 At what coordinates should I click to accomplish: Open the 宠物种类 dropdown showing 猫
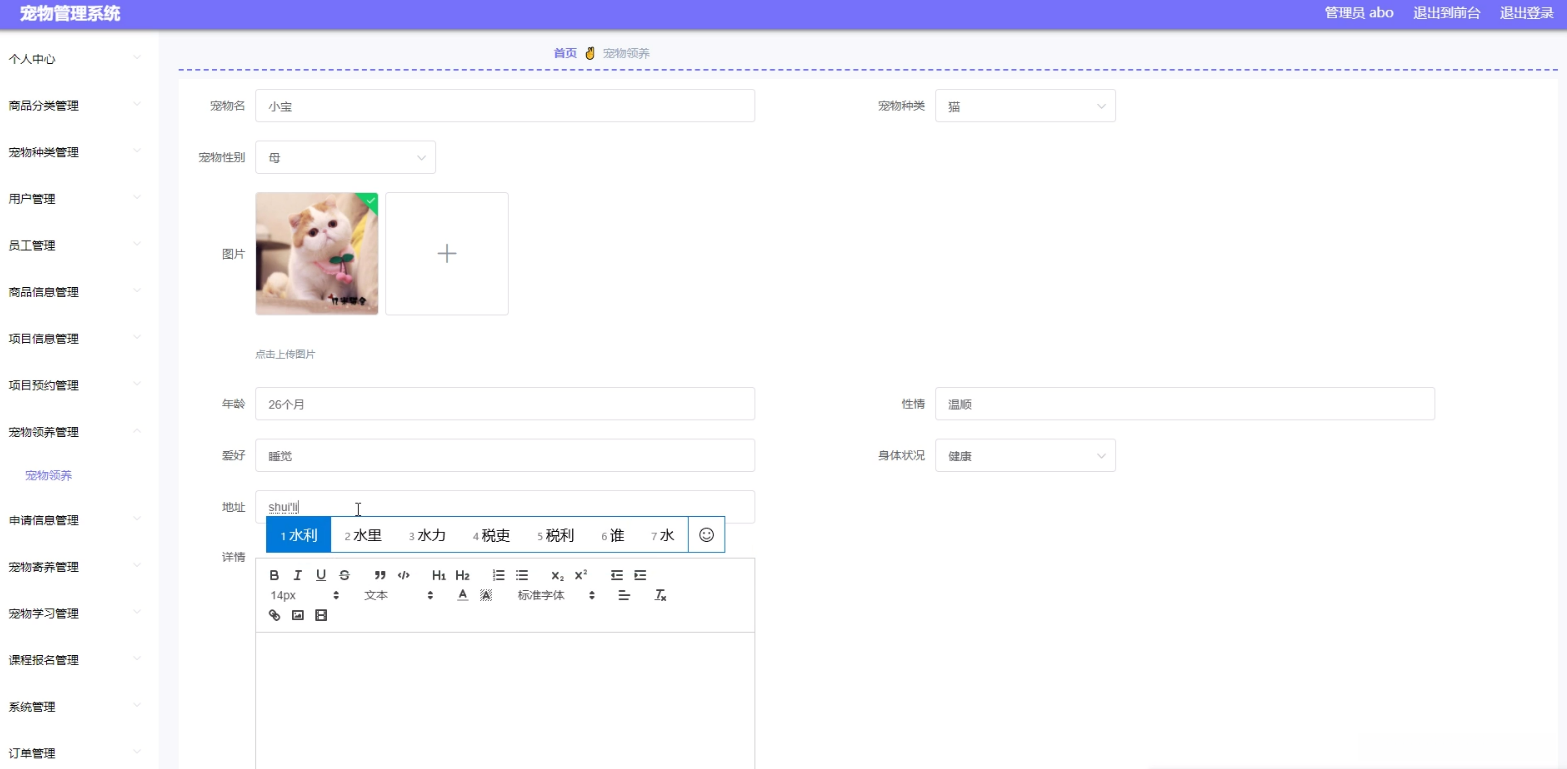1025,106
